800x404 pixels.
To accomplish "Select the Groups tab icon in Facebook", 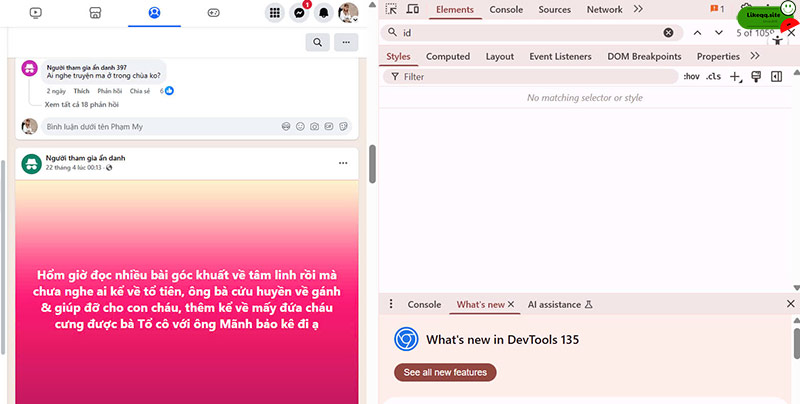I will [154, 13].
